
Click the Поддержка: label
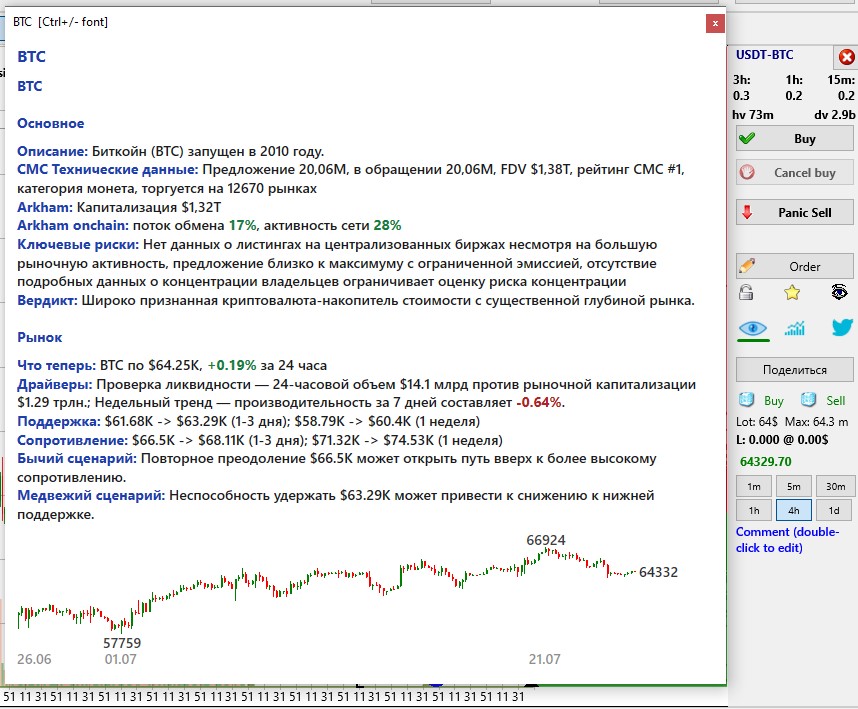[x=59, y=421]
